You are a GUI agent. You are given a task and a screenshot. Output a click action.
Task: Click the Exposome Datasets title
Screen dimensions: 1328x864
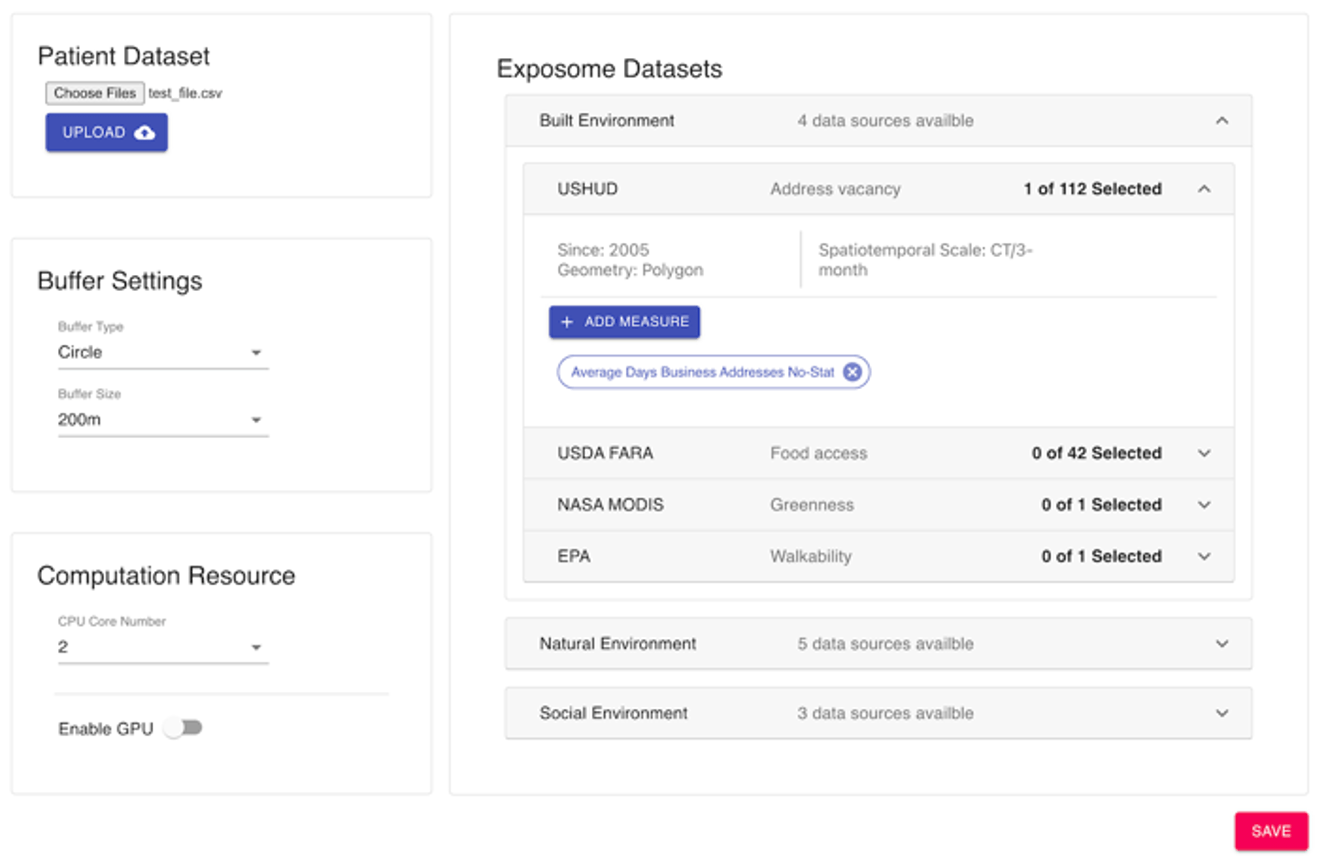coord(609,69)
